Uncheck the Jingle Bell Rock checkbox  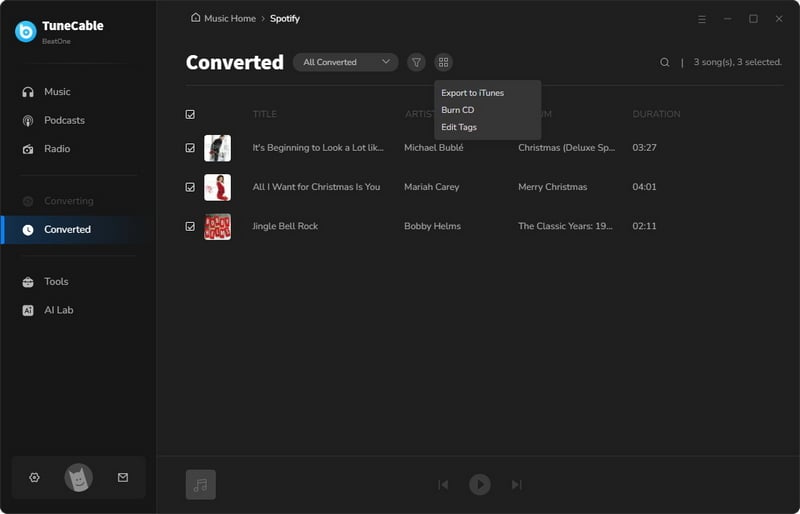pos(190,227)
